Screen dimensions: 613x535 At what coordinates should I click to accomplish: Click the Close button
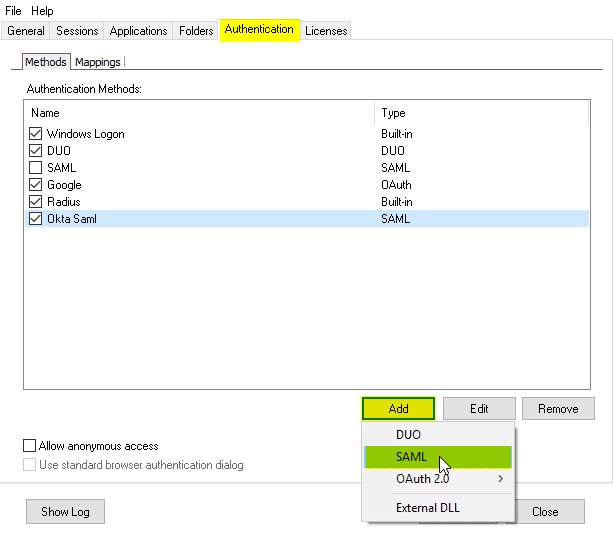coord(545,512)
